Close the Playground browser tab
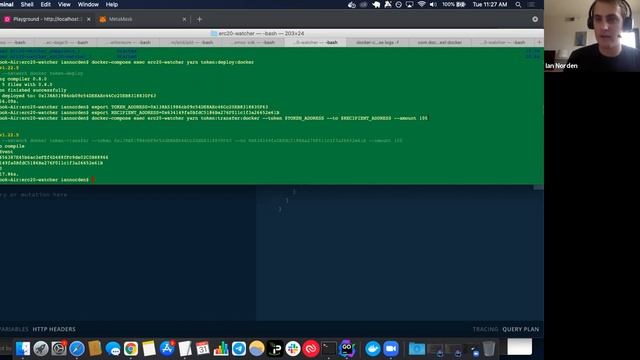Screen dimensions: 640x360 pyautogui.click(x=89, y=19)
